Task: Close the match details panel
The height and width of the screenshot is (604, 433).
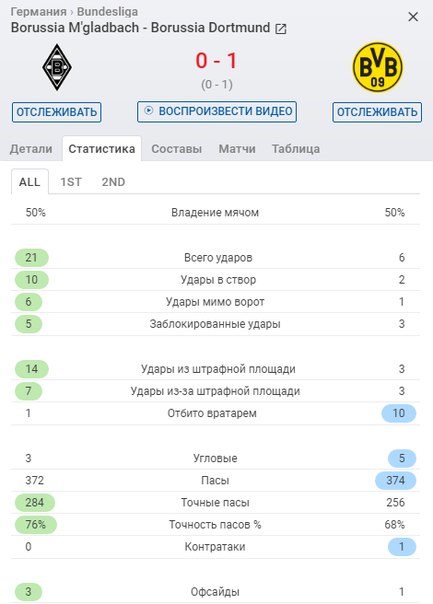Action: (x=413, y=17)
